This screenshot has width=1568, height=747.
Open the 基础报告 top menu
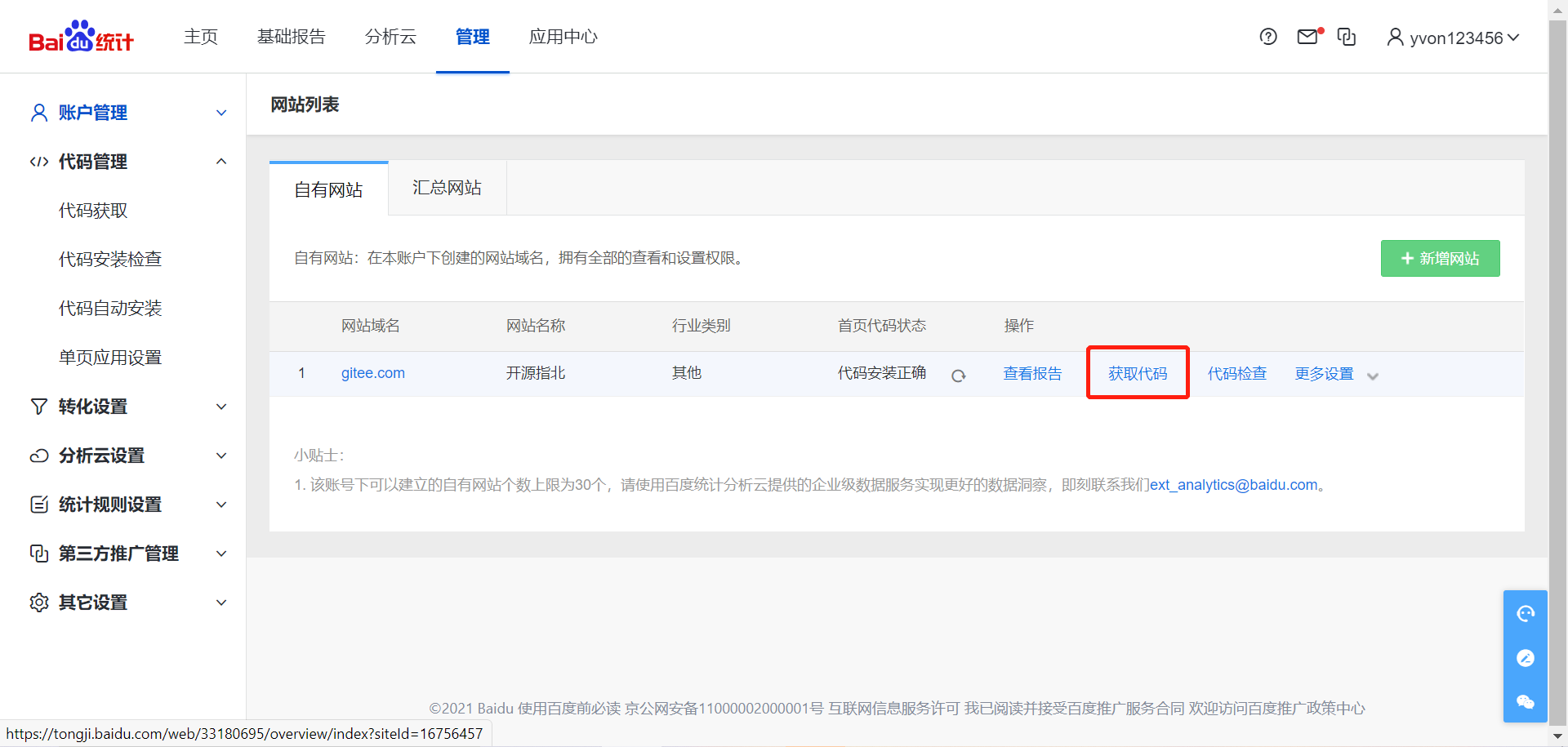coord(292,37)
